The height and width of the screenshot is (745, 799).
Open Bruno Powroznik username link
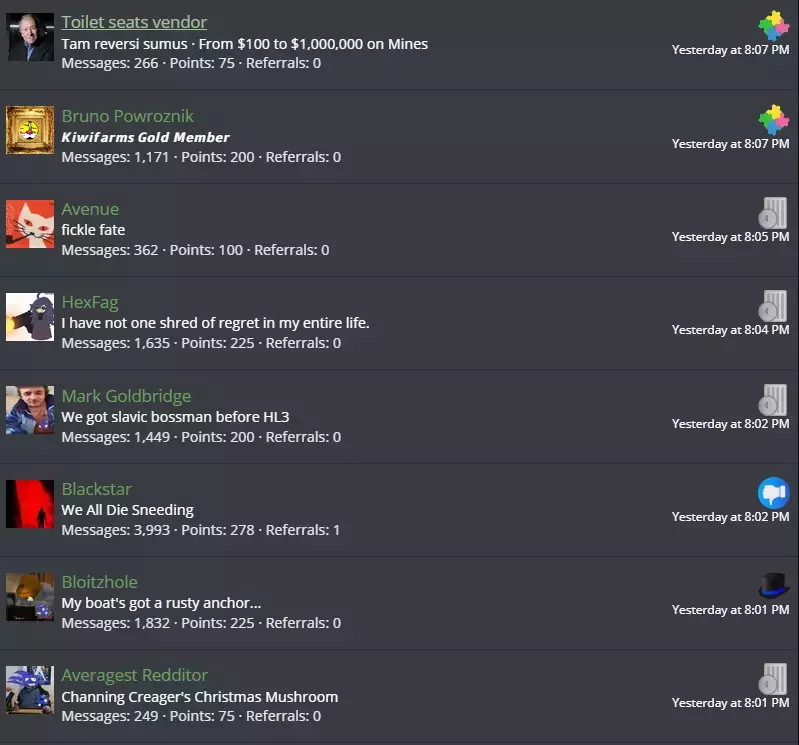[x=127, y=116]
